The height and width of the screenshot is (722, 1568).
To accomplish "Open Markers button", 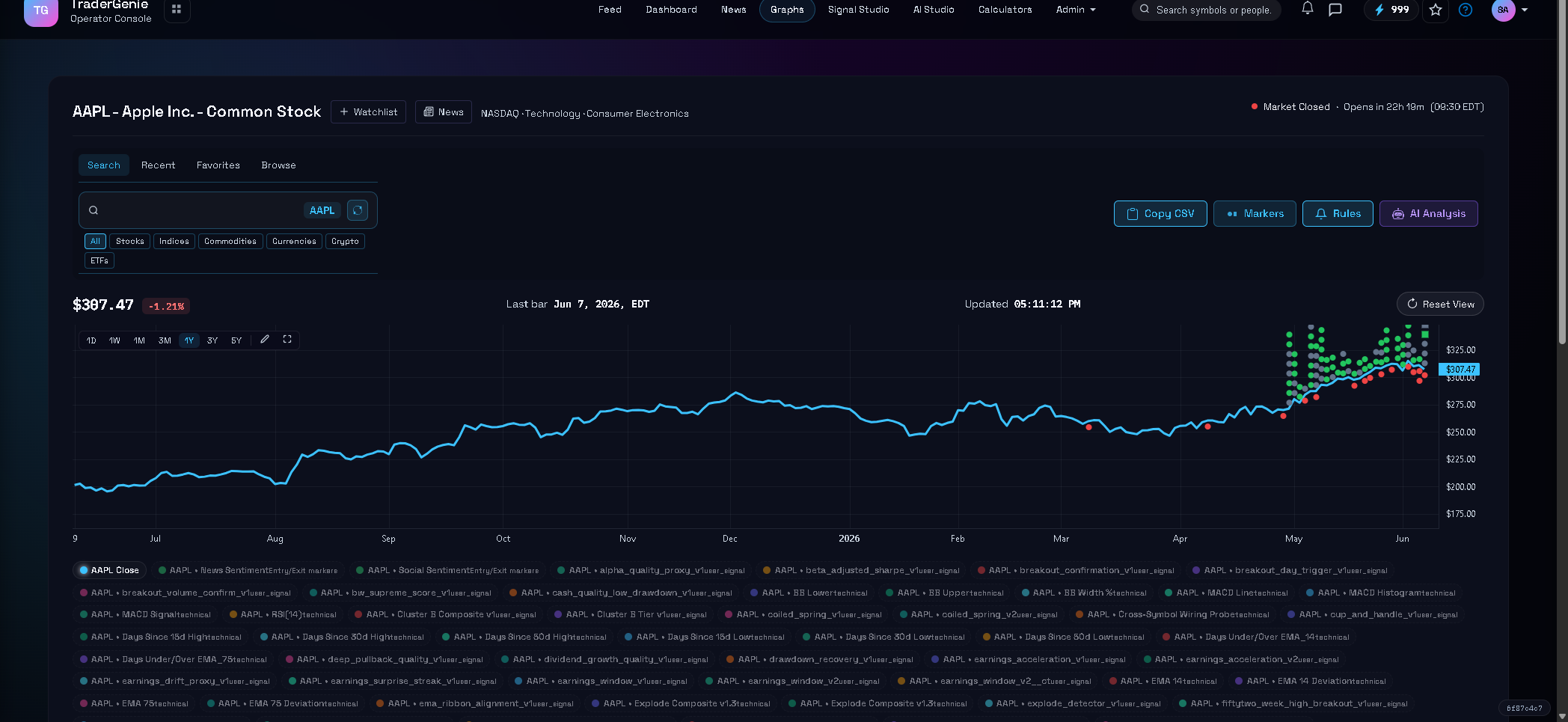I will [1255, 214].
